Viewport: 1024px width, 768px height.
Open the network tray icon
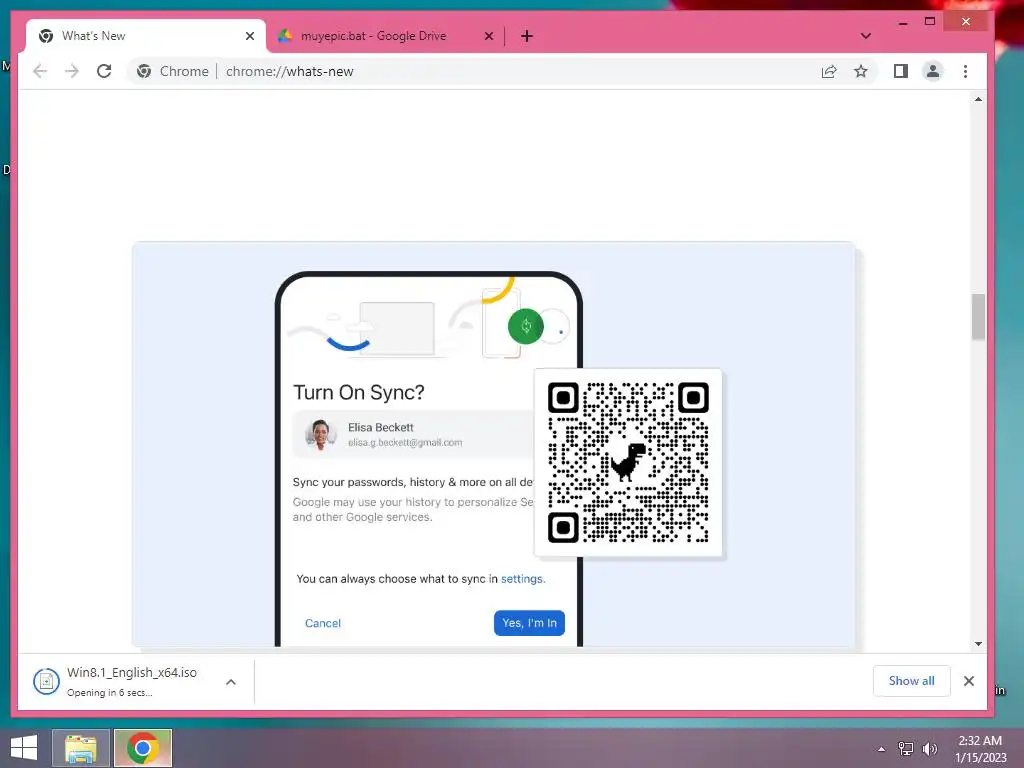click(906, 749)
